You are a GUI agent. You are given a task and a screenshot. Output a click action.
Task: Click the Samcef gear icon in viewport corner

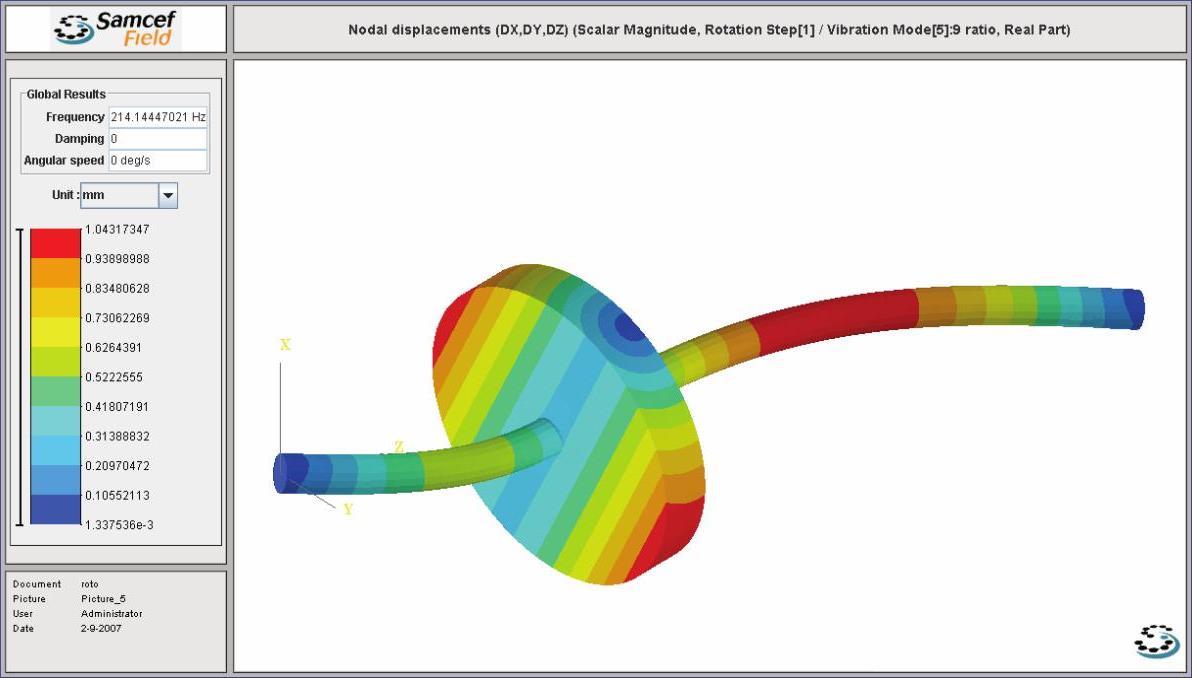click(x=1157, y=641)
